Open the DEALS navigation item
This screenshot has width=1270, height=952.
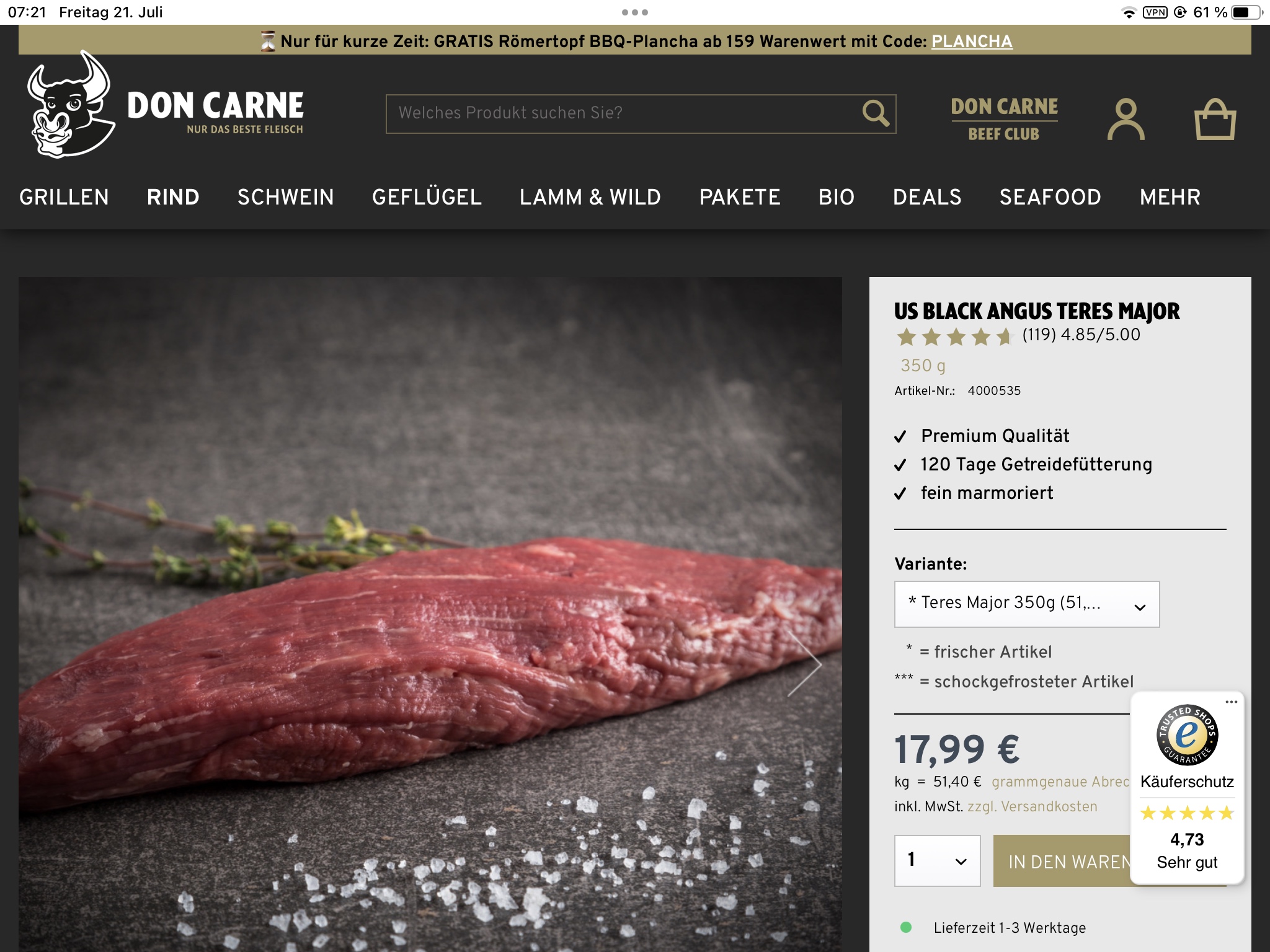point(926,197)
